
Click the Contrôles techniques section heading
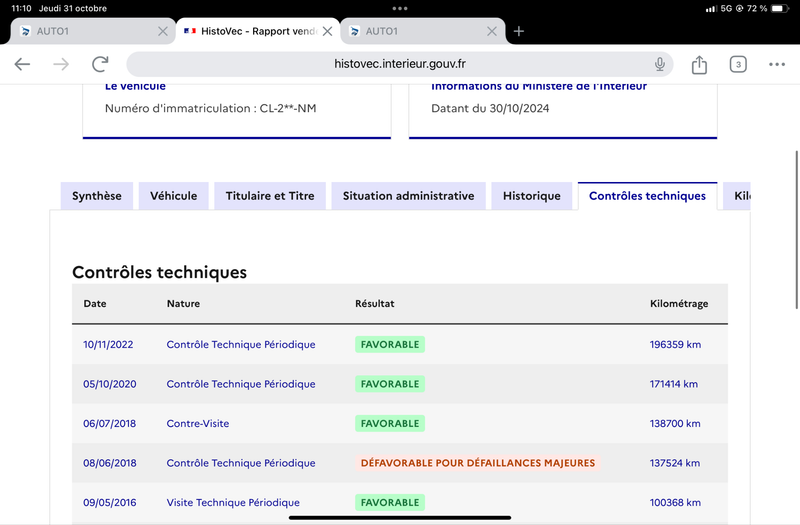click(159, 272)
